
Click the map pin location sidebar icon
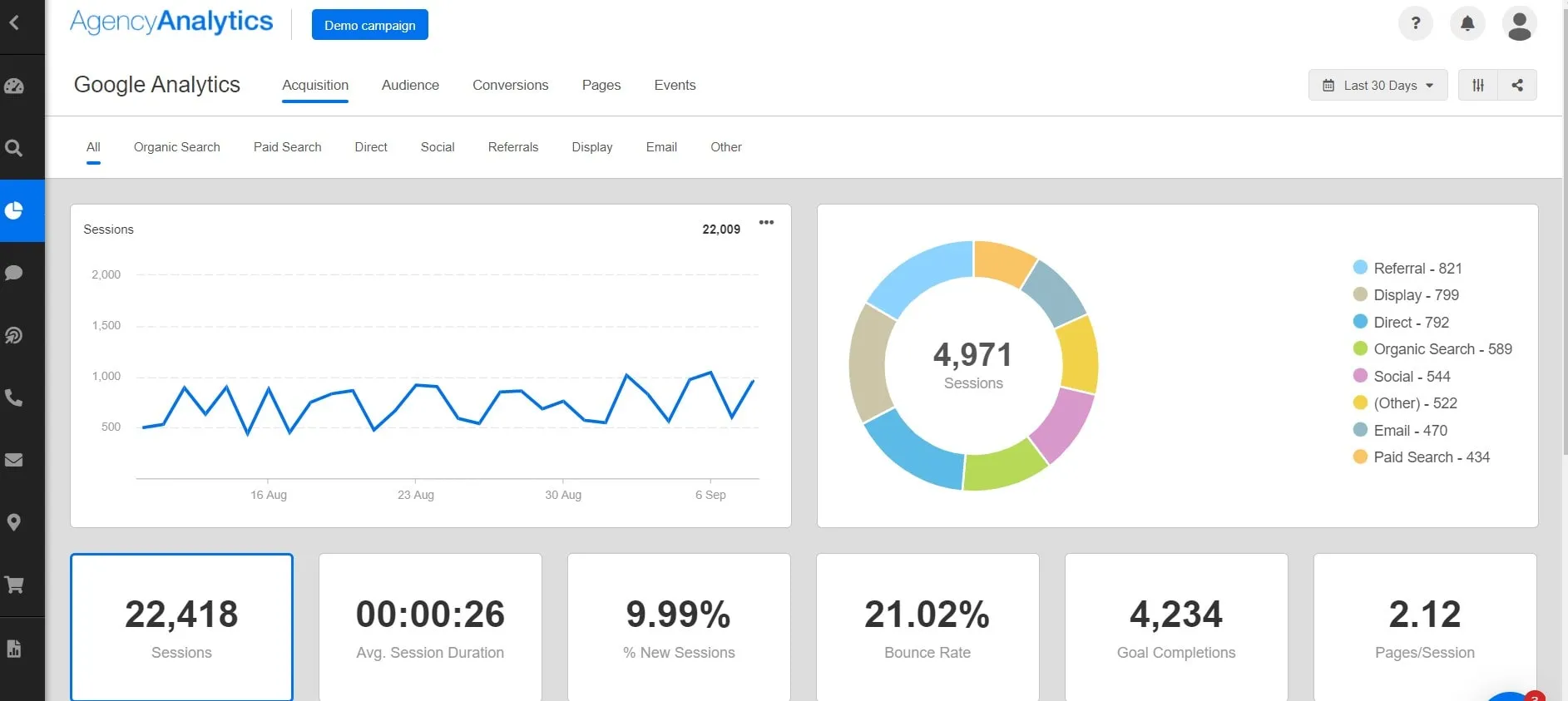(14, 522)
